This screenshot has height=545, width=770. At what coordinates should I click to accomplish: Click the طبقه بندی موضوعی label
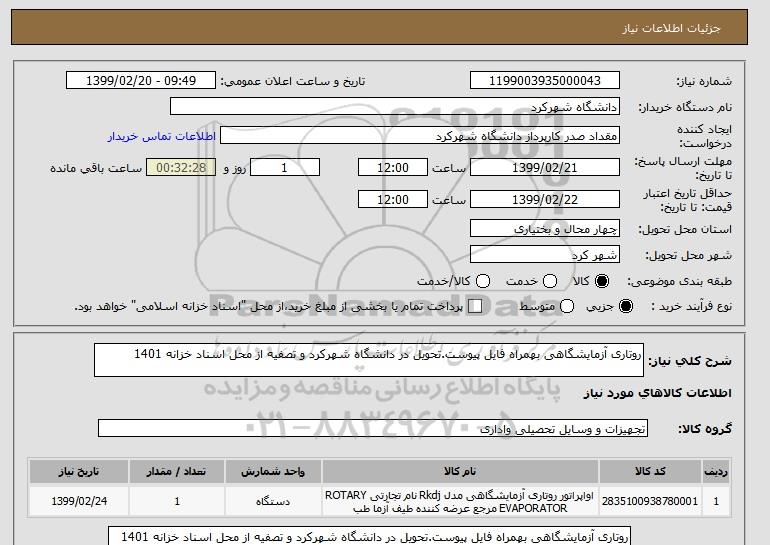point(679,281)
